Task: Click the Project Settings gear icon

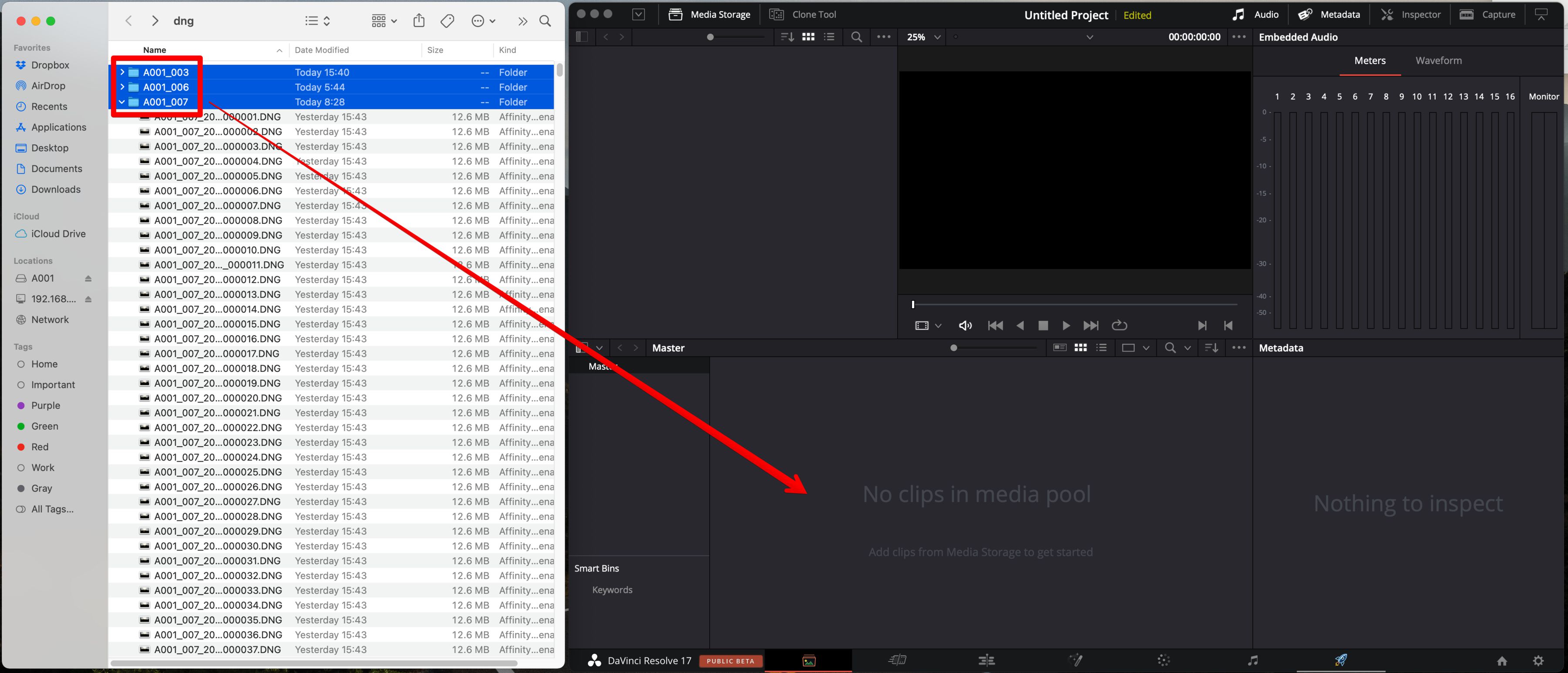Action: click(x=1538, y=661)
